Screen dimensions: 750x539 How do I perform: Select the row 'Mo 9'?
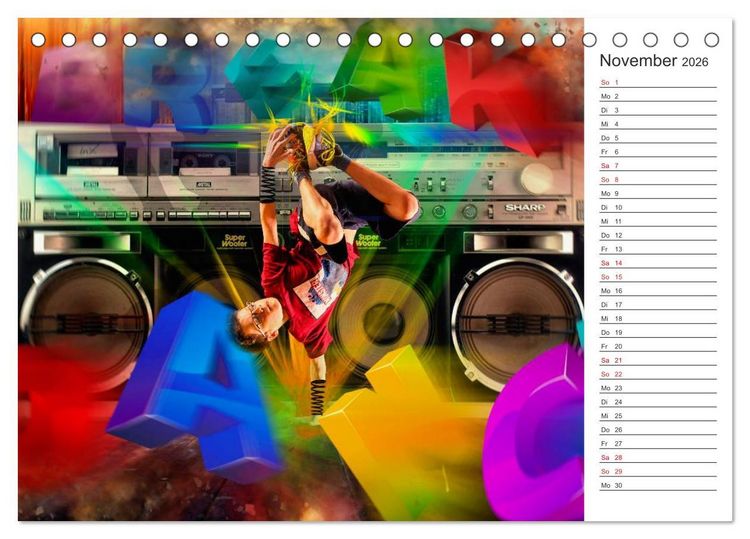pyautogui.click(x=658, y=193)
